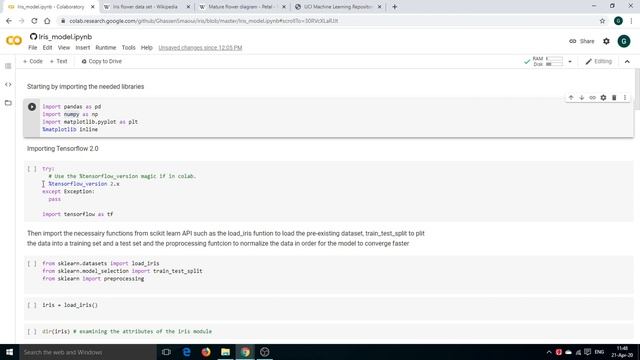
Task: Open a new browser tab
Action: [394, 7]
